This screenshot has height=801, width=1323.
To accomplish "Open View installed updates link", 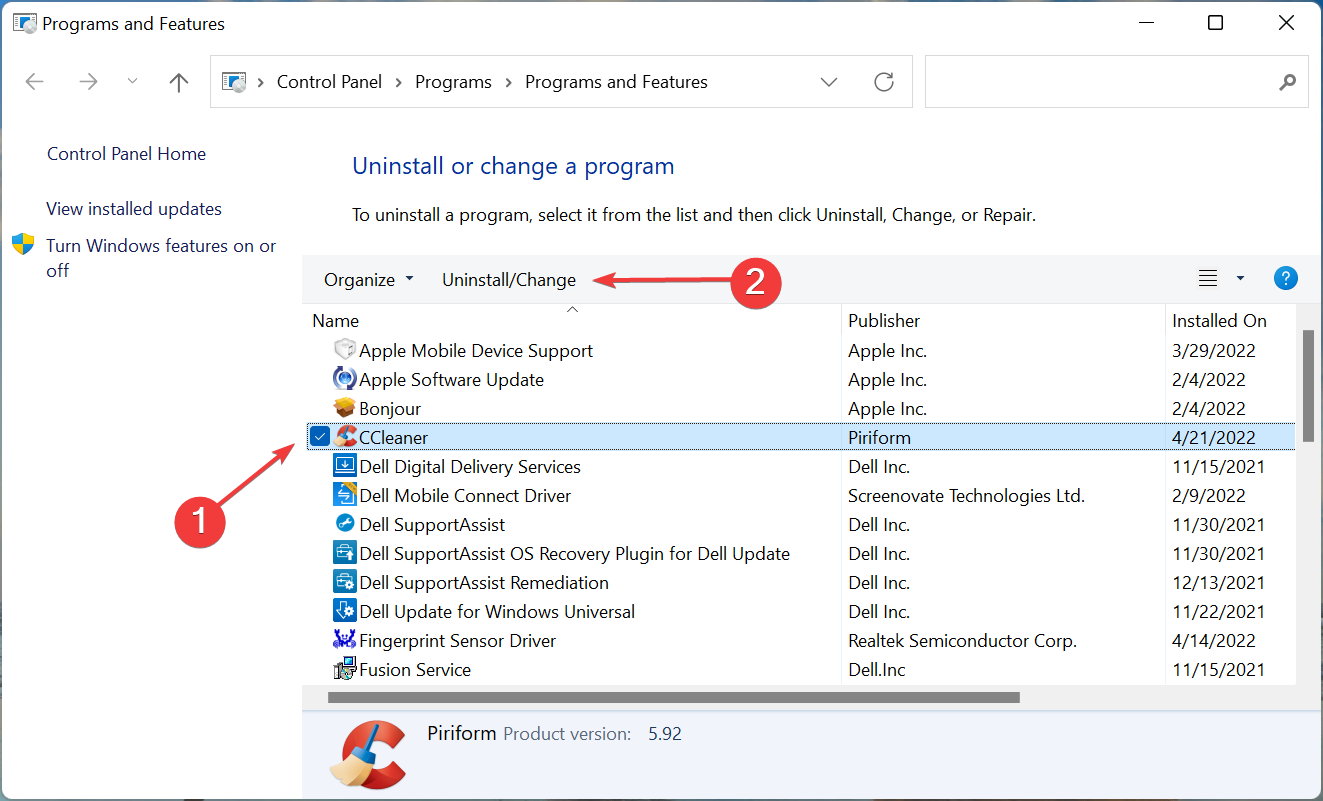I will coord(134,209).
